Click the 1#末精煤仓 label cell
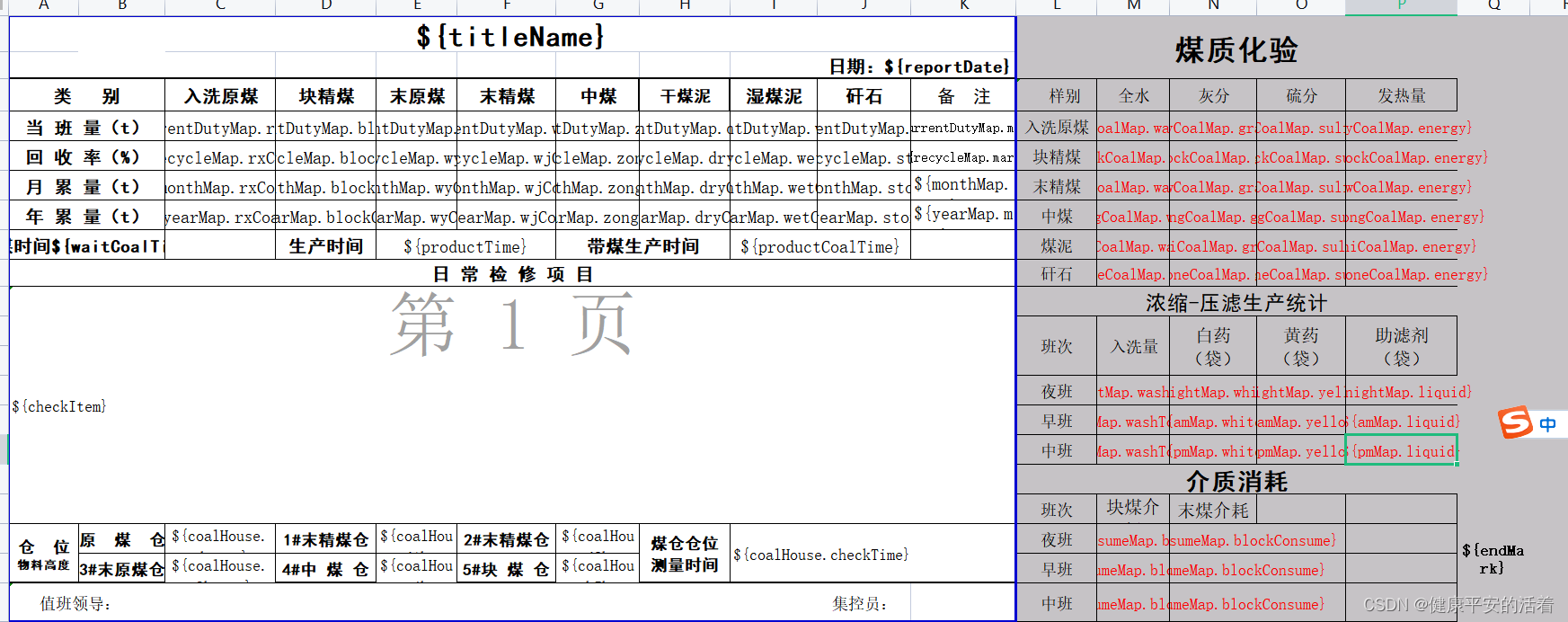Screen dimensions: 1568x622 click(x=326, y=539)
